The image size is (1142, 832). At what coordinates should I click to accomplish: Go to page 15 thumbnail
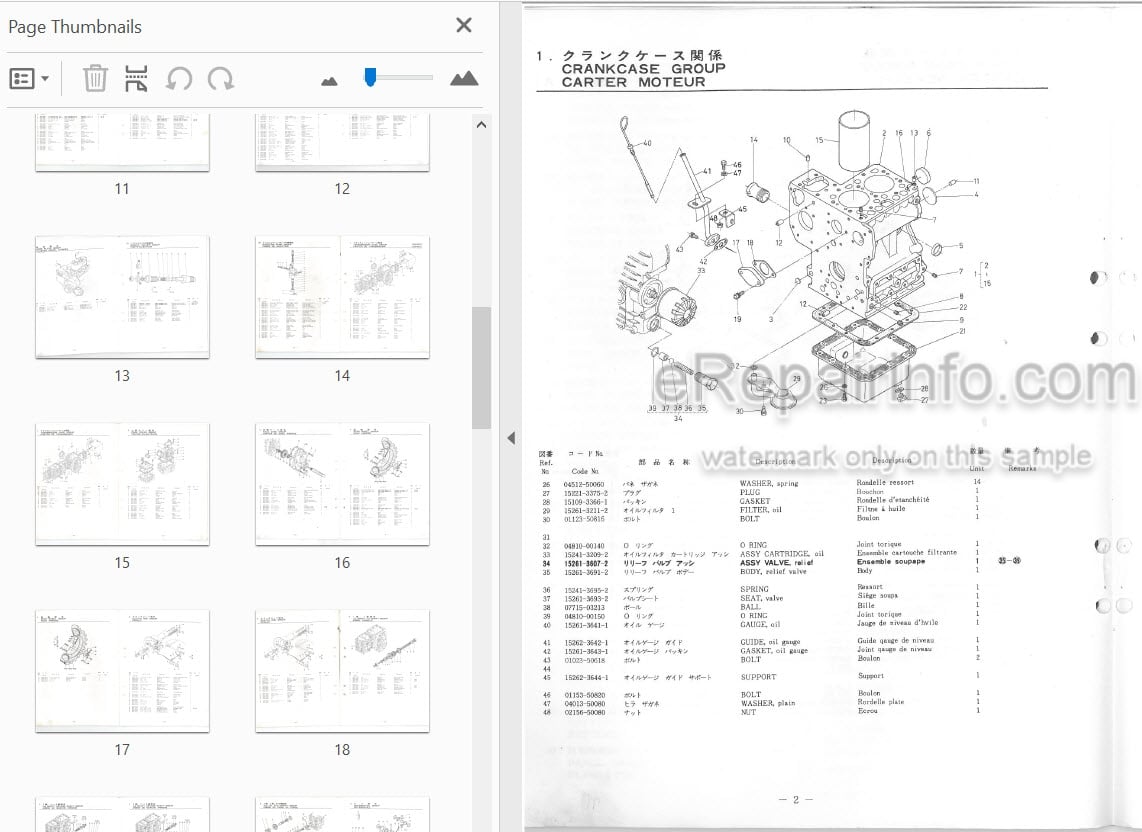coord(122,484)
